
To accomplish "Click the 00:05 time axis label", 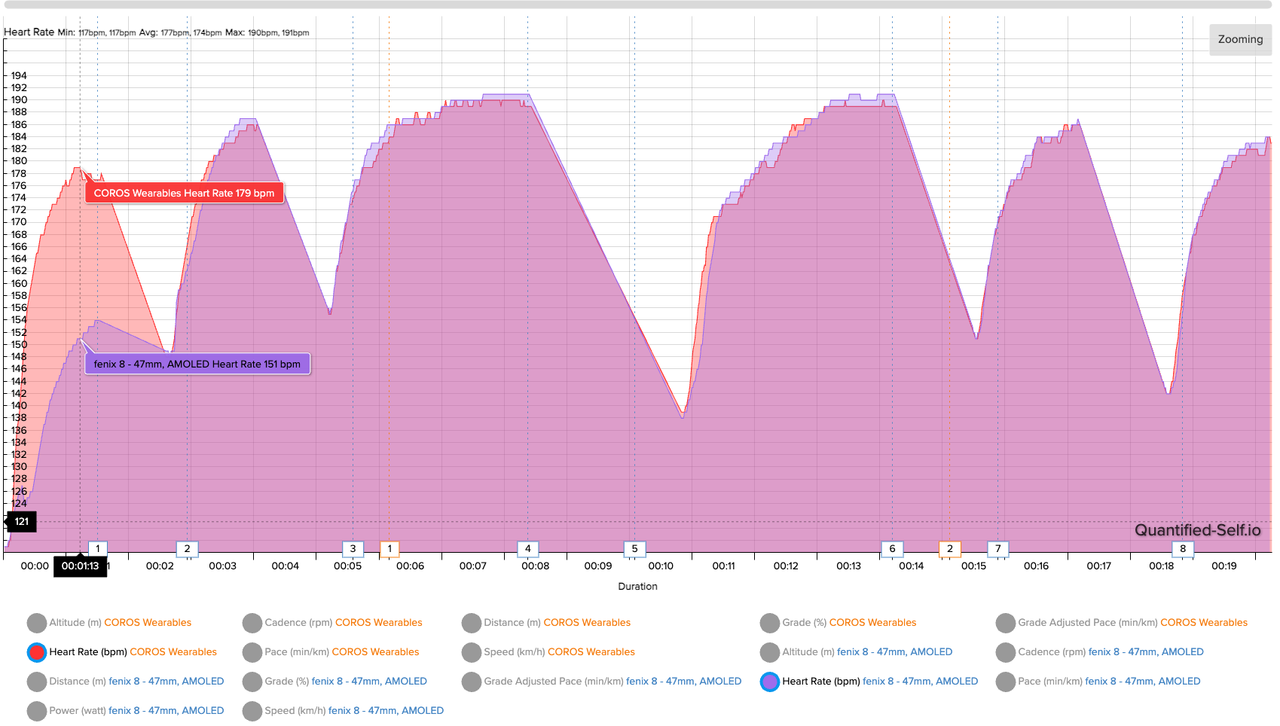I will click(348, 566).
